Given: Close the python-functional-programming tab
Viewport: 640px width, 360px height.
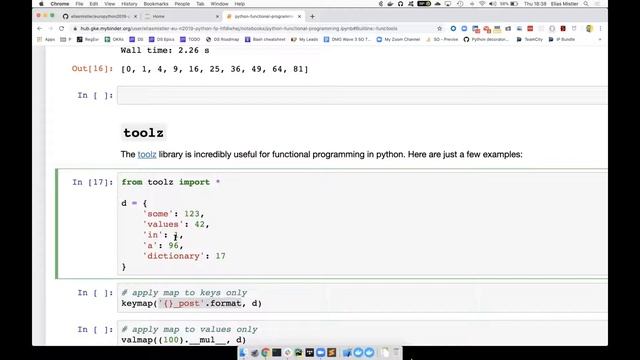Looking at the screenshot, I should [x=299, y=16].
